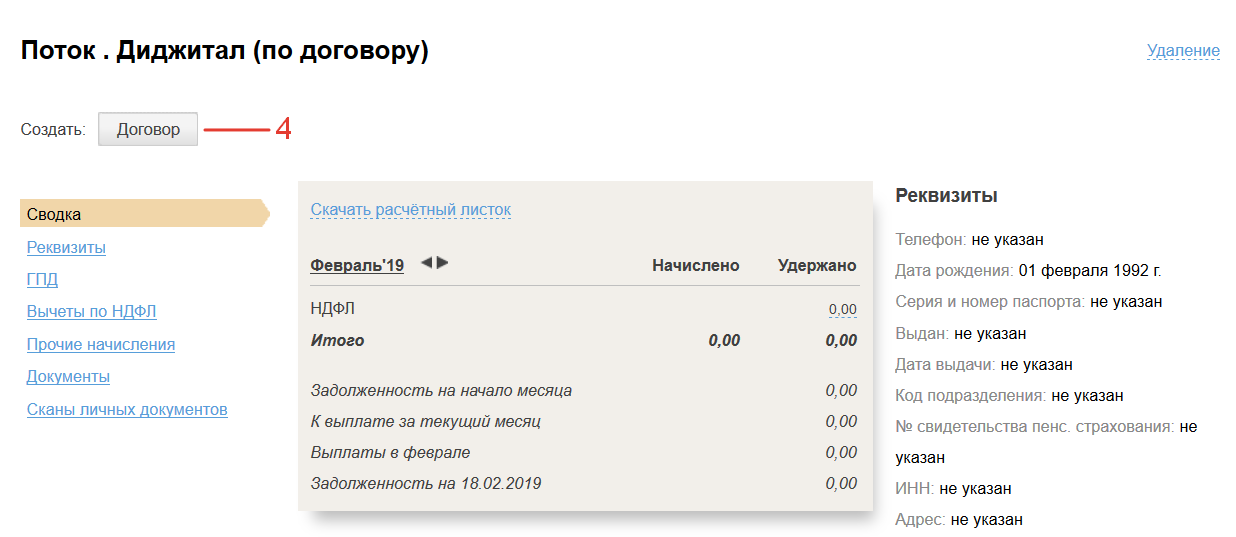The height and width of the screenshot is (537, 1236).
Task: Click the Итого row label
Action: click(337, 341)
